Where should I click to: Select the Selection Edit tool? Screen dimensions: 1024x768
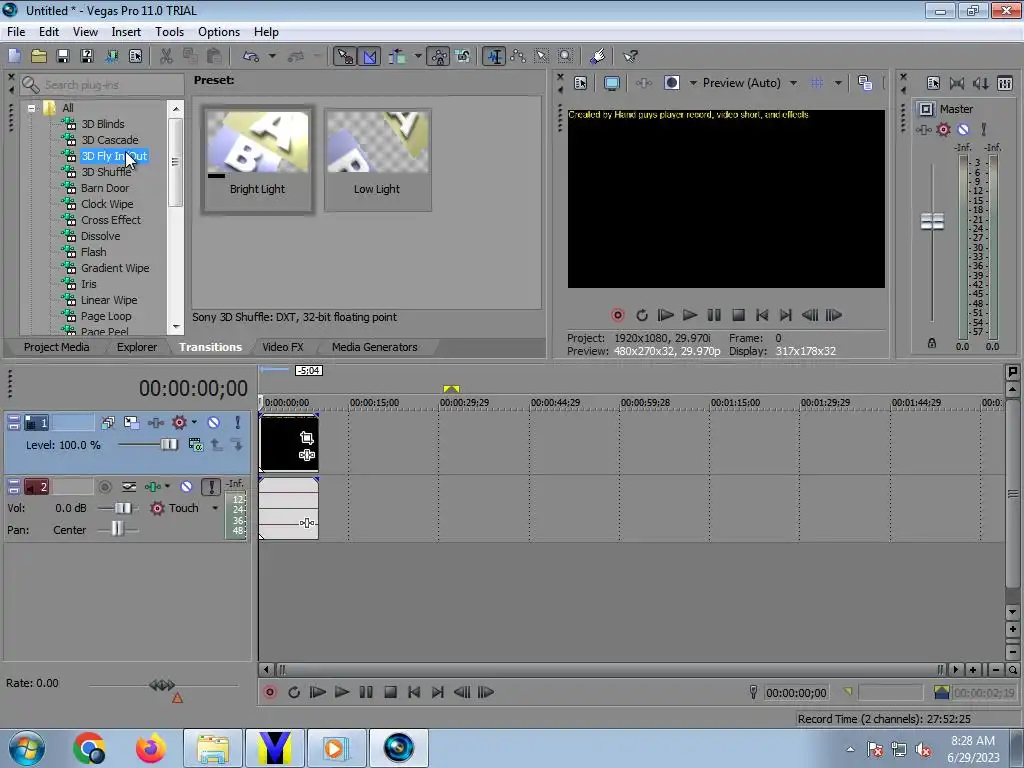[541, 56]
